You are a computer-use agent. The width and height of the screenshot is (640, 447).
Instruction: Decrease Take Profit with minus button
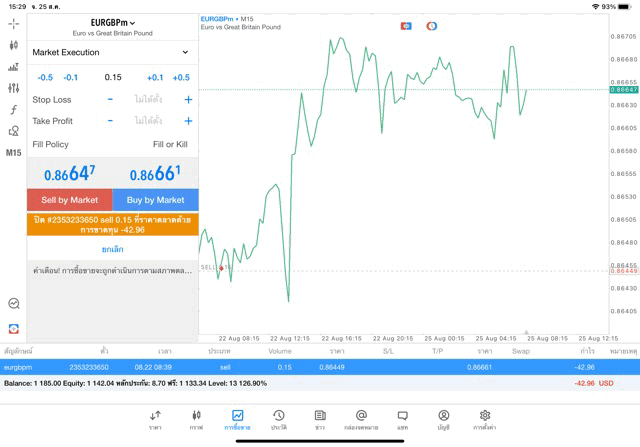pyautogui.click(x=110, y=121)
